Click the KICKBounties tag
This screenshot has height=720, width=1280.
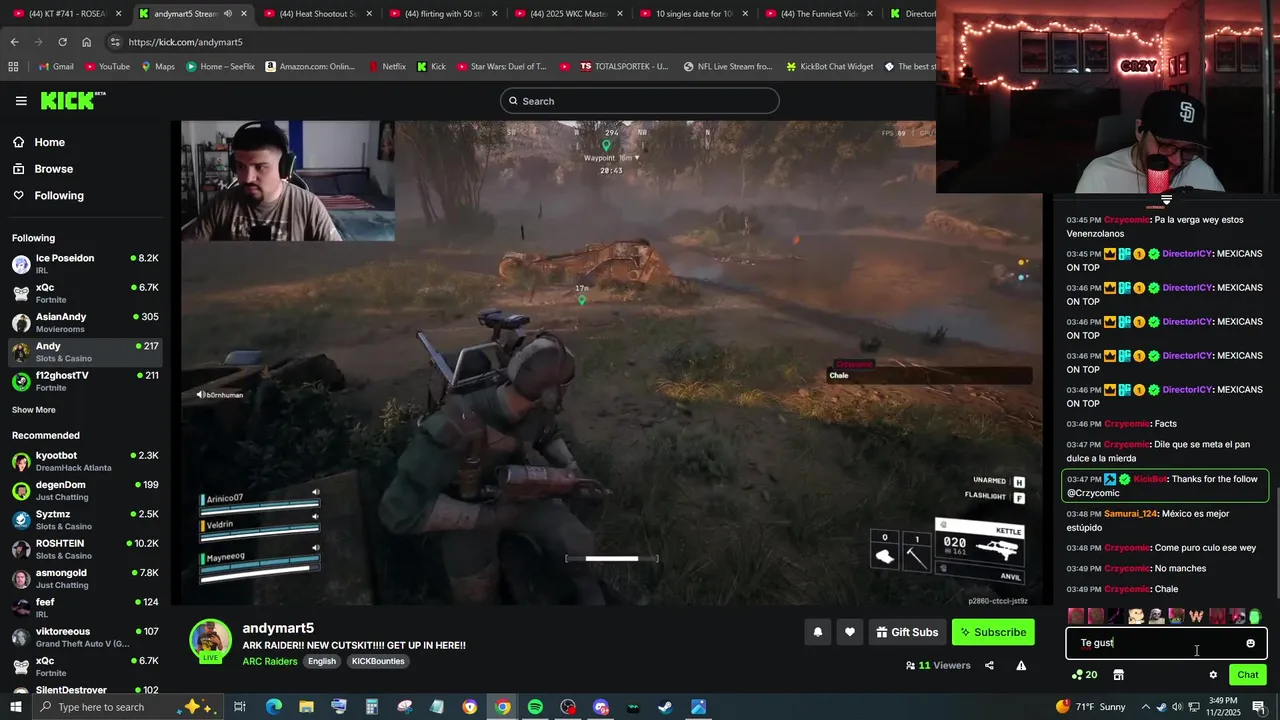[378, 661]
